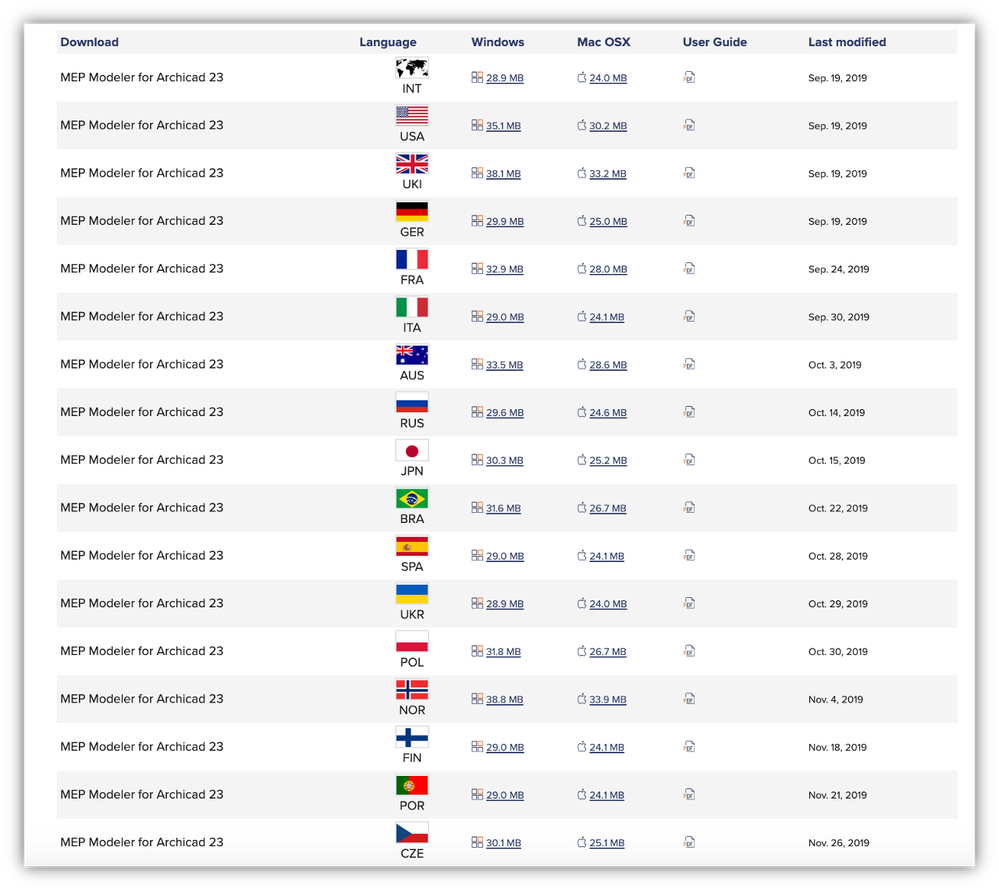Download 24.0 MB Mac file for UKR

coord(608,604)
